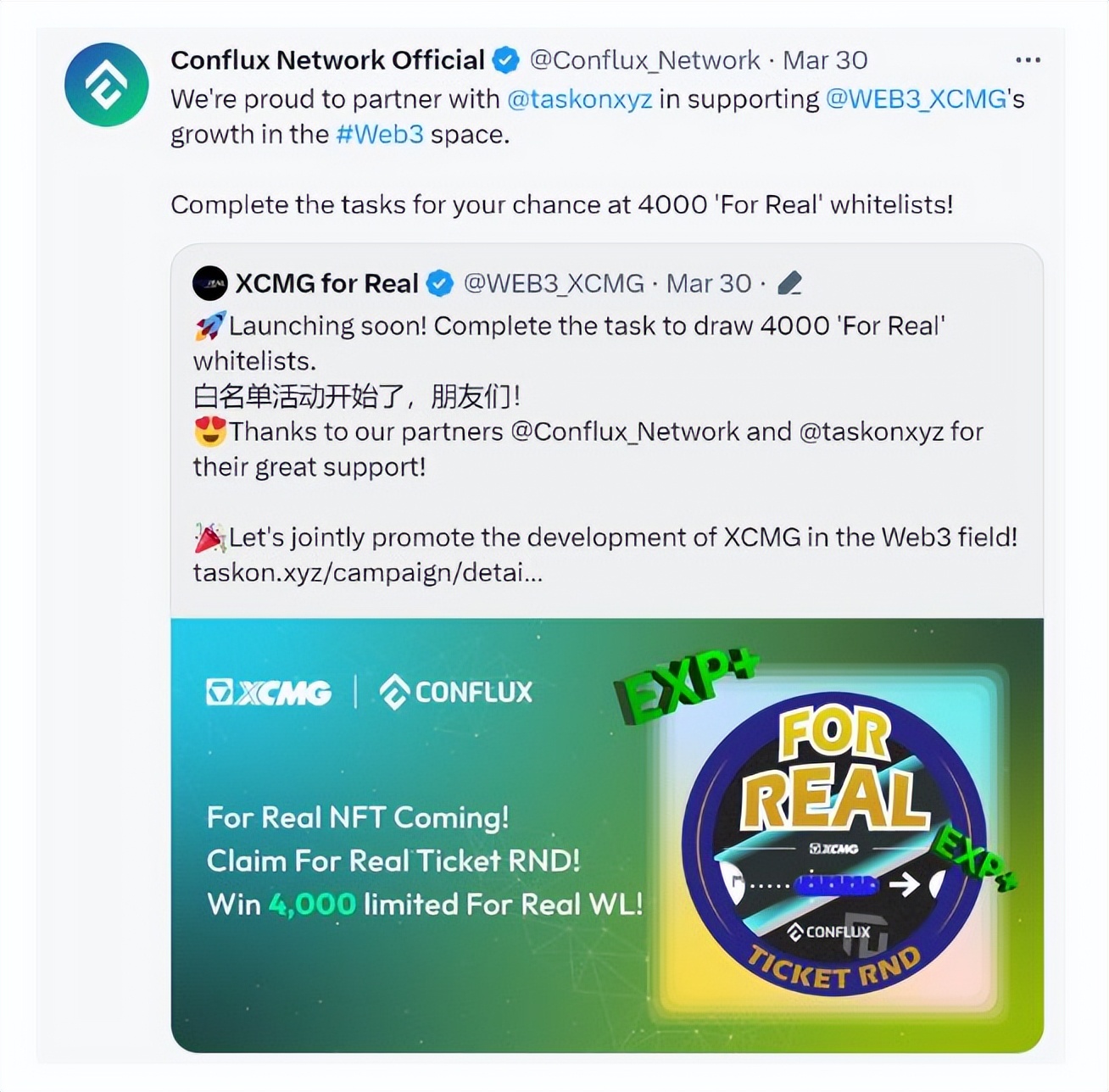This screenshot has height=1092, width=1109.
Task: Open Conflux Network profile avatar
Action: pos(107,85)
